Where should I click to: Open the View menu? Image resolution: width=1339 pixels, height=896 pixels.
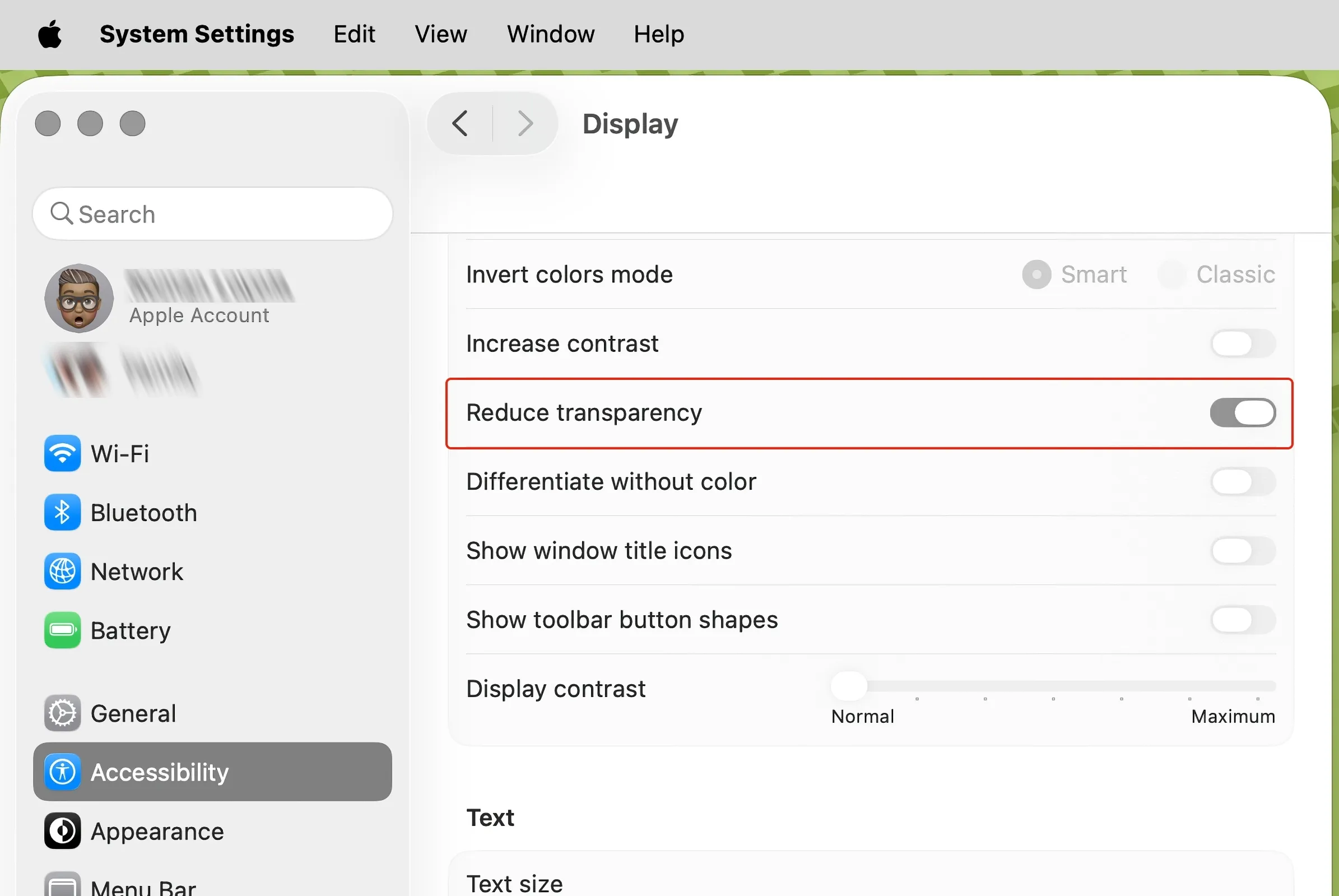pyautogui.click(x=440, y=34)
